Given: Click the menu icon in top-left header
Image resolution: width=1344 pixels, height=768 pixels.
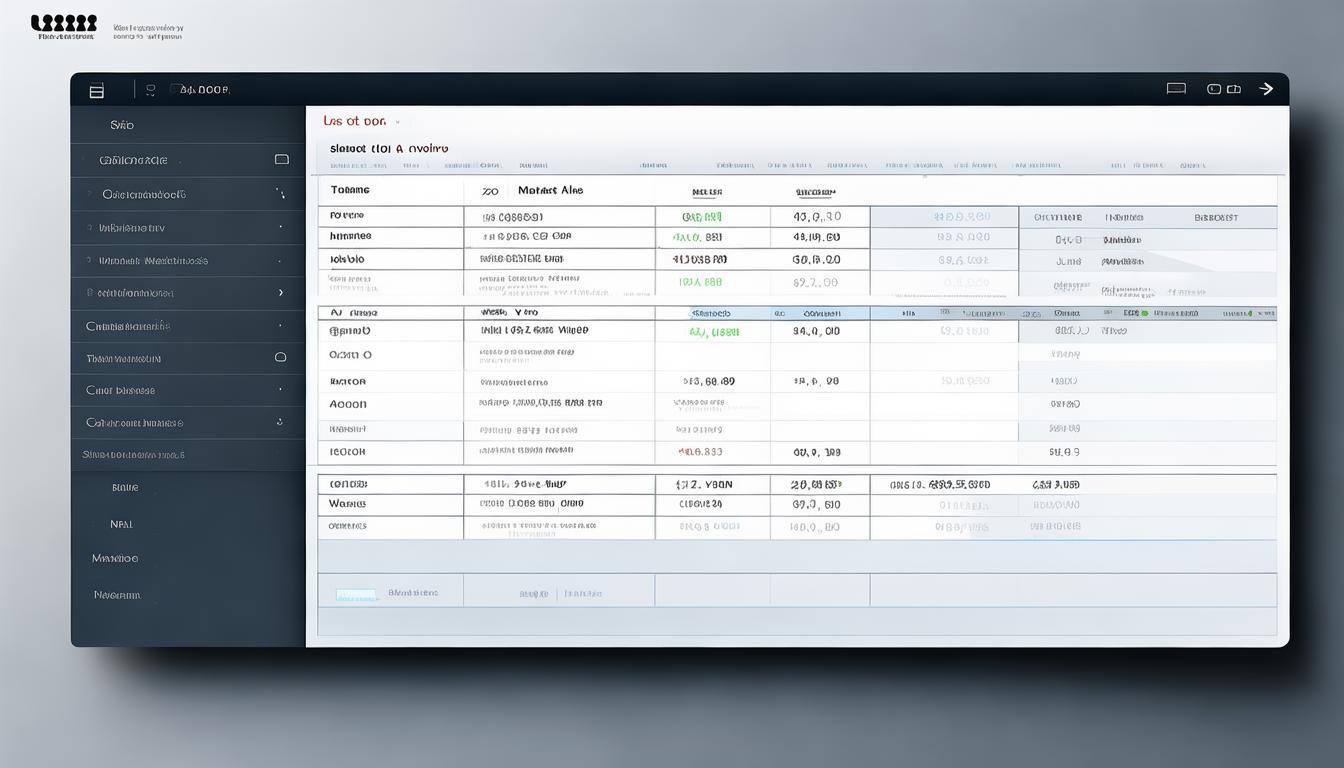Looking at the screenshot, I should (x=96, y=91).
